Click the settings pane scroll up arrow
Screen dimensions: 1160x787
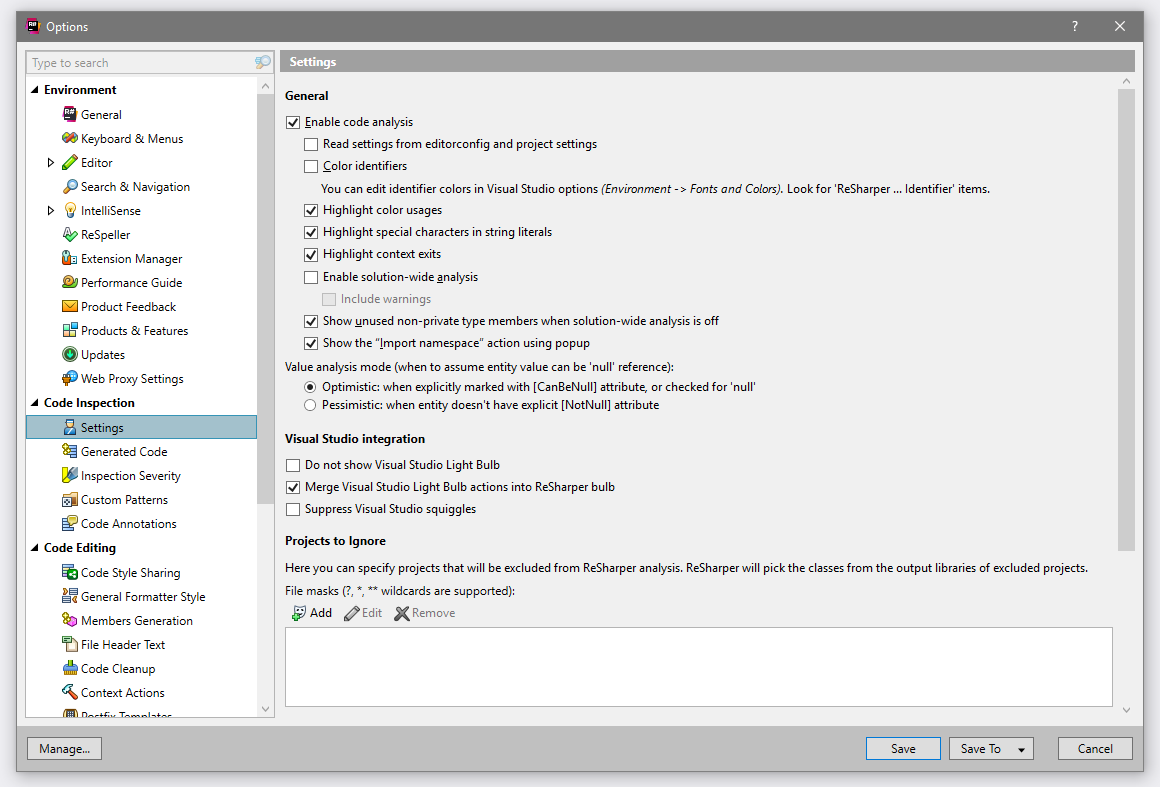point(1126,81)
